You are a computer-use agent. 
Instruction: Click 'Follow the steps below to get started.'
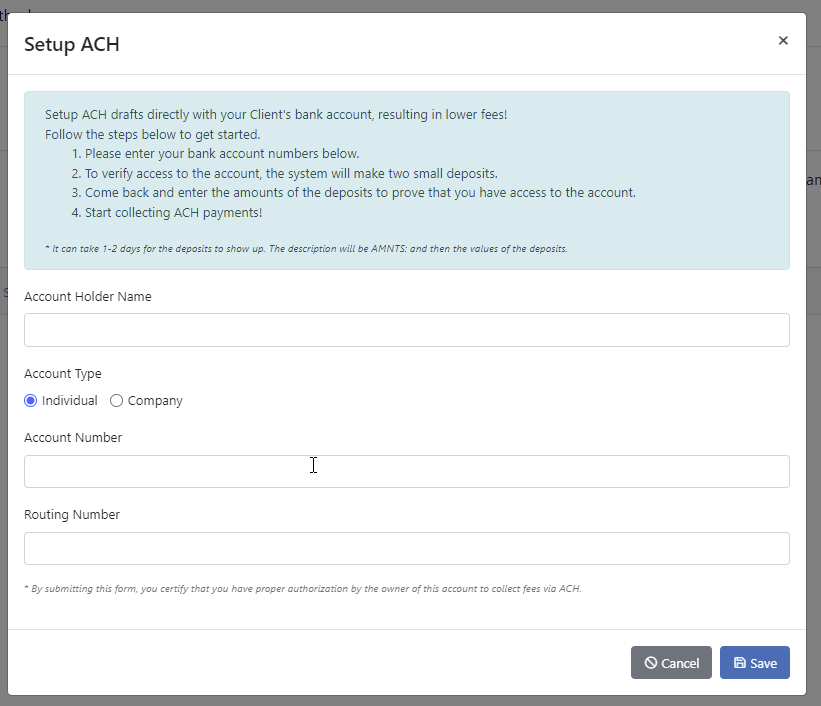tap(152, 135)
